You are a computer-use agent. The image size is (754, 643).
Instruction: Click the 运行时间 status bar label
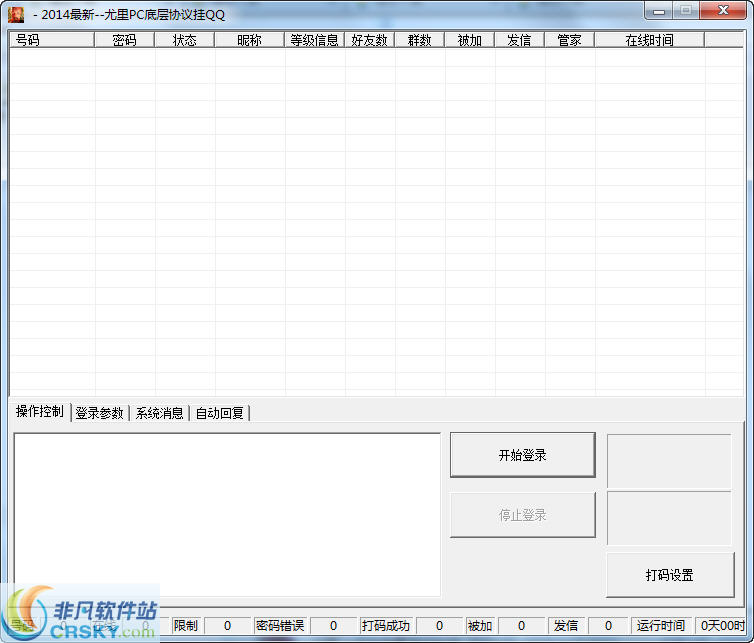[661, 626]
